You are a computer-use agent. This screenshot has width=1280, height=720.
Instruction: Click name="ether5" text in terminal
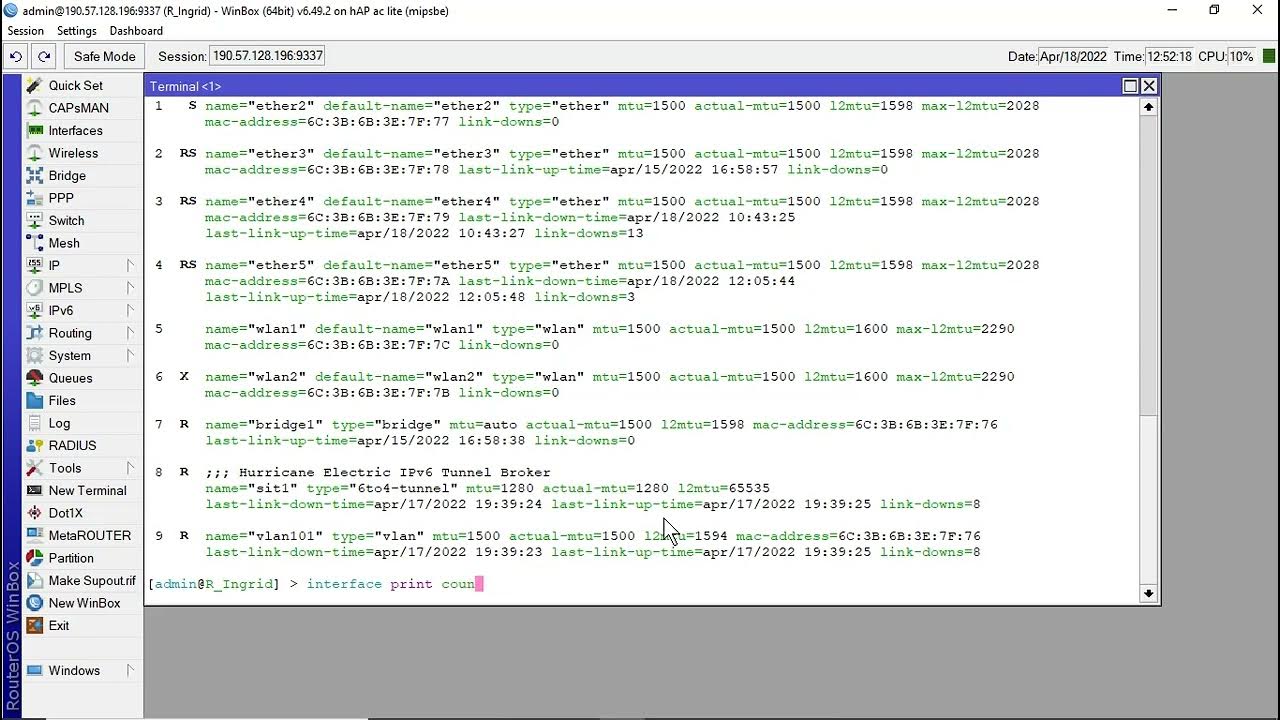(260, 265)
